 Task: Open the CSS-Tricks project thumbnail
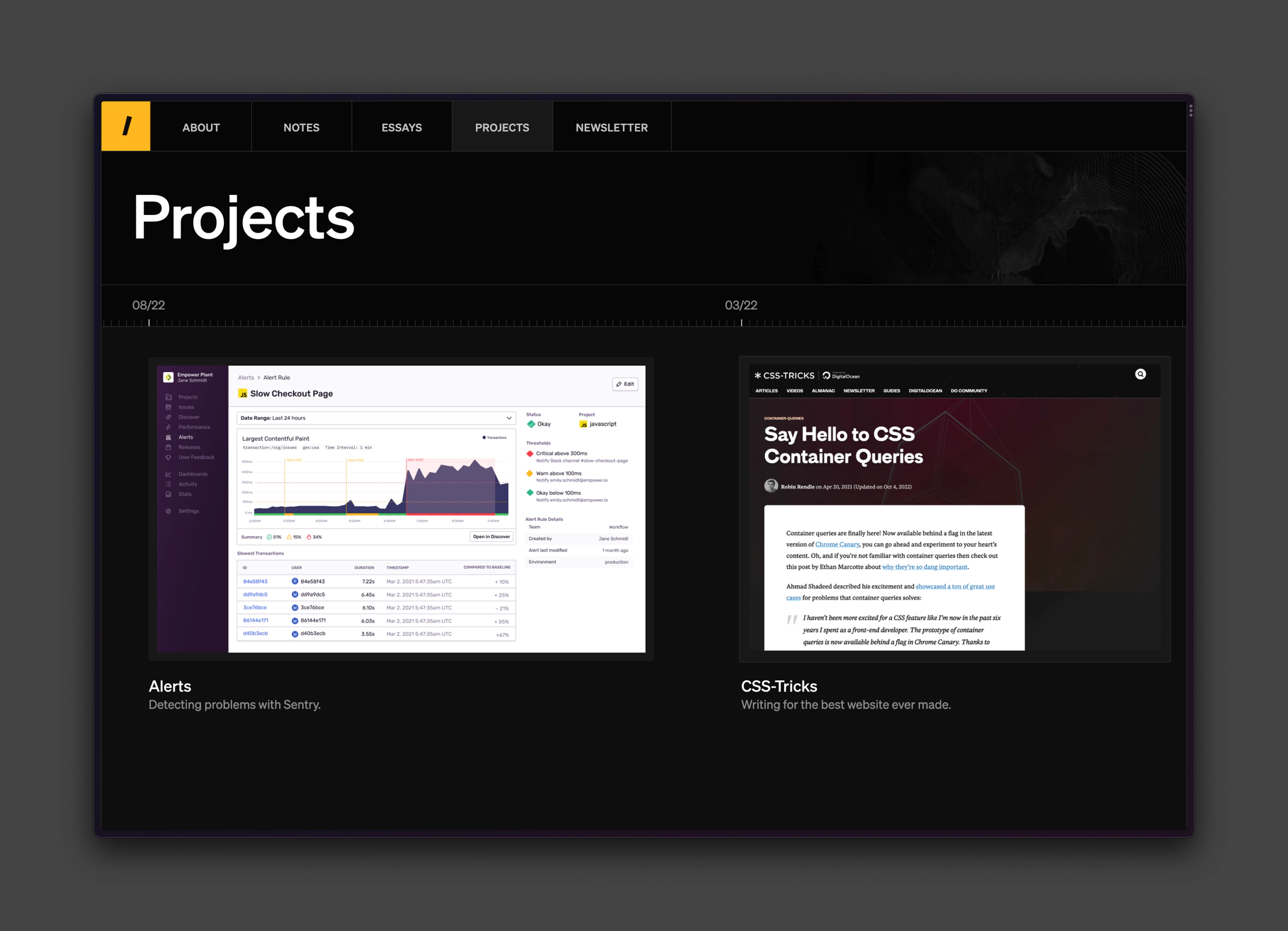(954, 509)
